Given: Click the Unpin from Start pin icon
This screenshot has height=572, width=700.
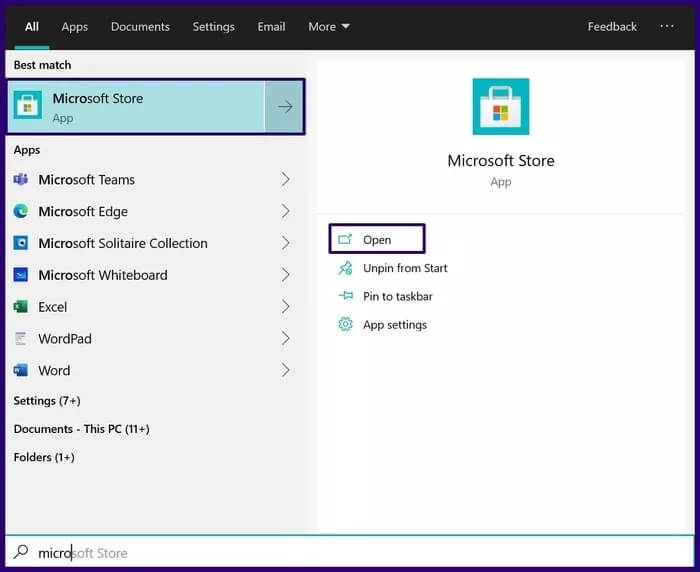Looking at the screenshot, I should click(x=345, y=268).
